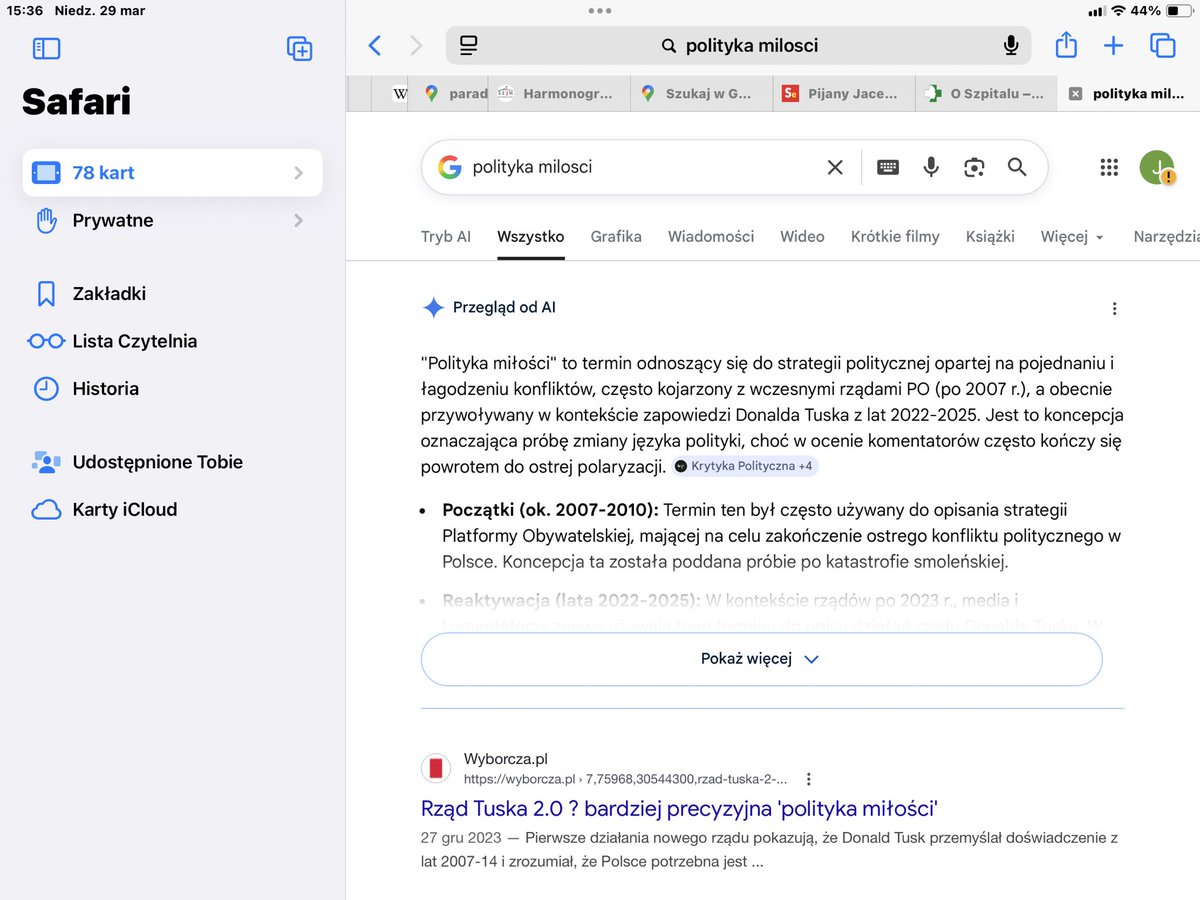This screenshot has height=900, width=1200.
Task: Click the multitasking three dots at top
Action: point(600,11)
